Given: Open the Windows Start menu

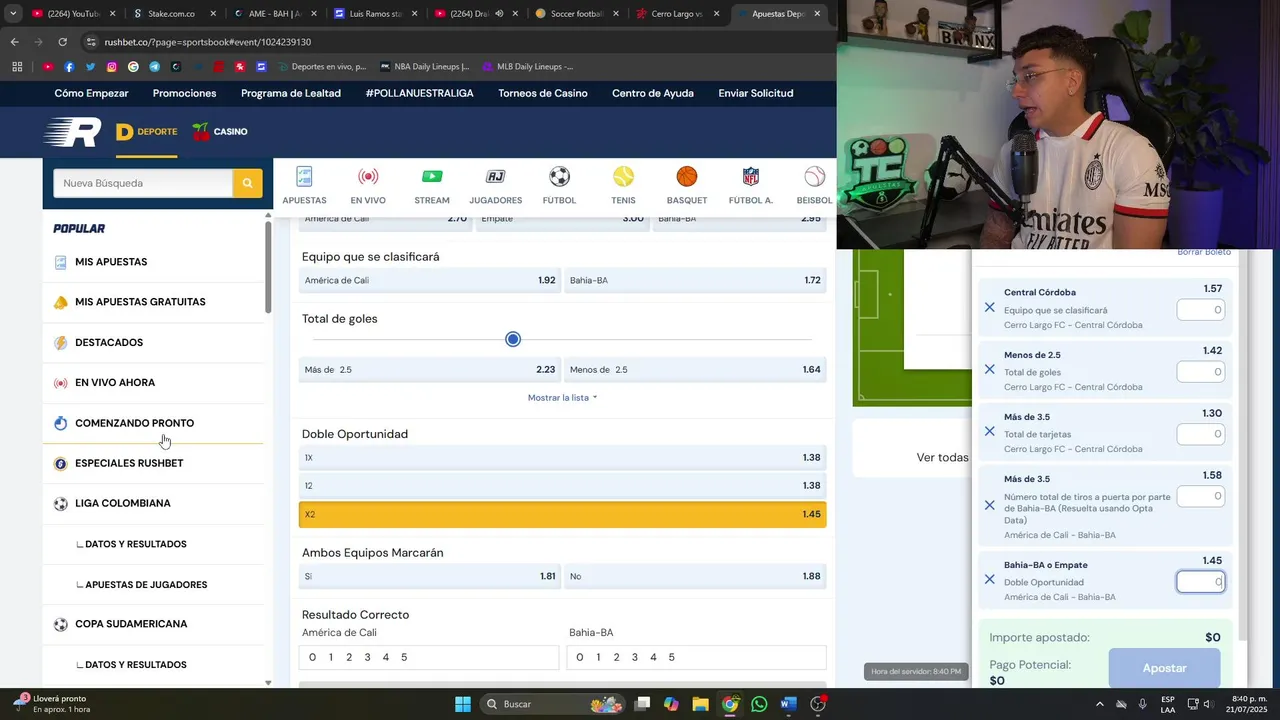Looking at the screenshot, I should (463, 704).
